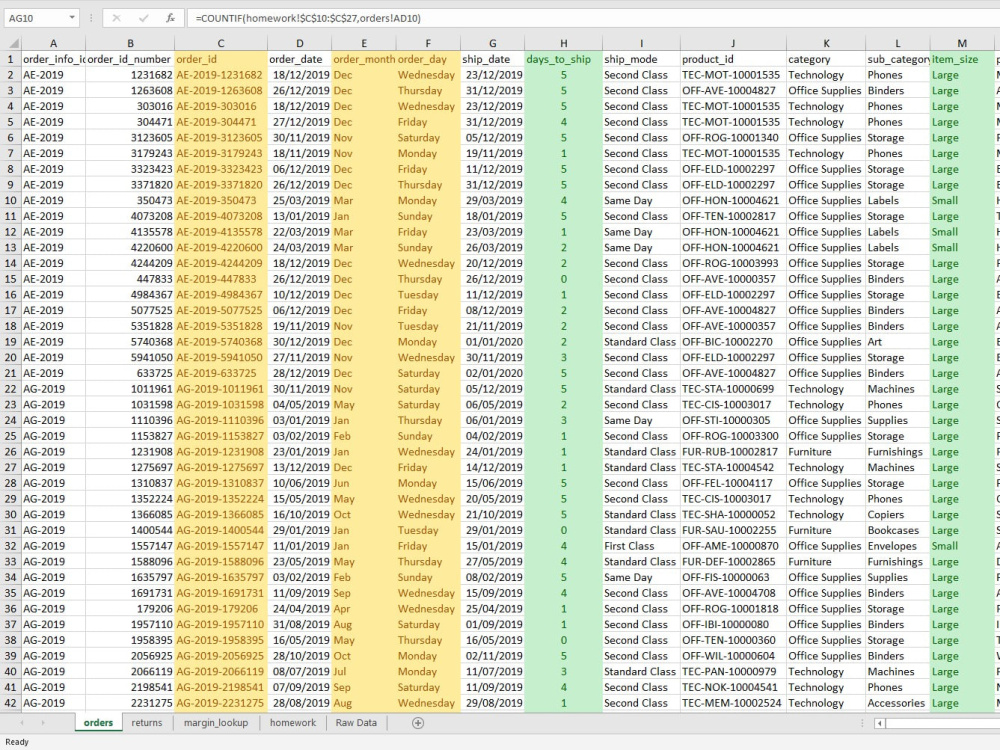The width and height of the screenshot is (1000, 750).
Task: Click ship date 01/01/2020
Action: (x=492, y=342)
